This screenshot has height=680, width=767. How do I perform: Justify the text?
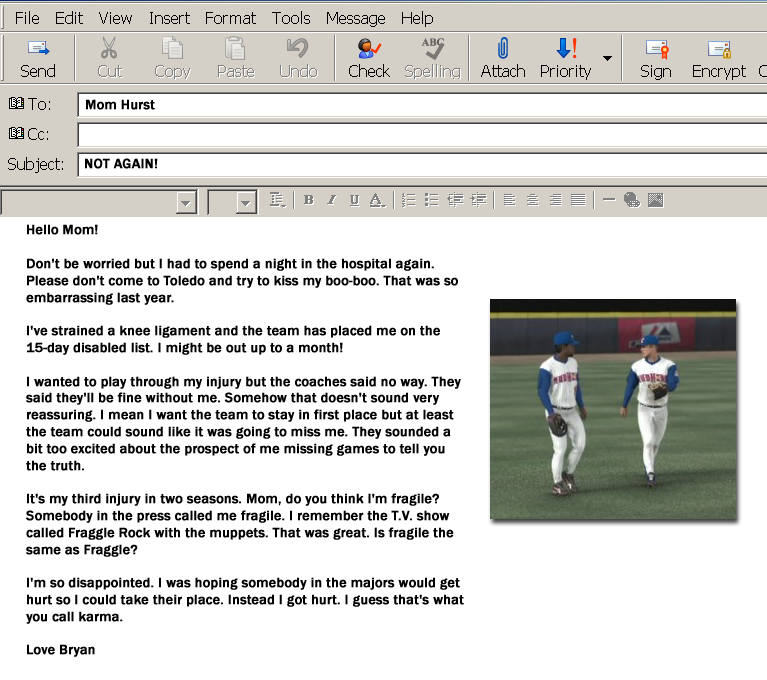pos(578,200)
